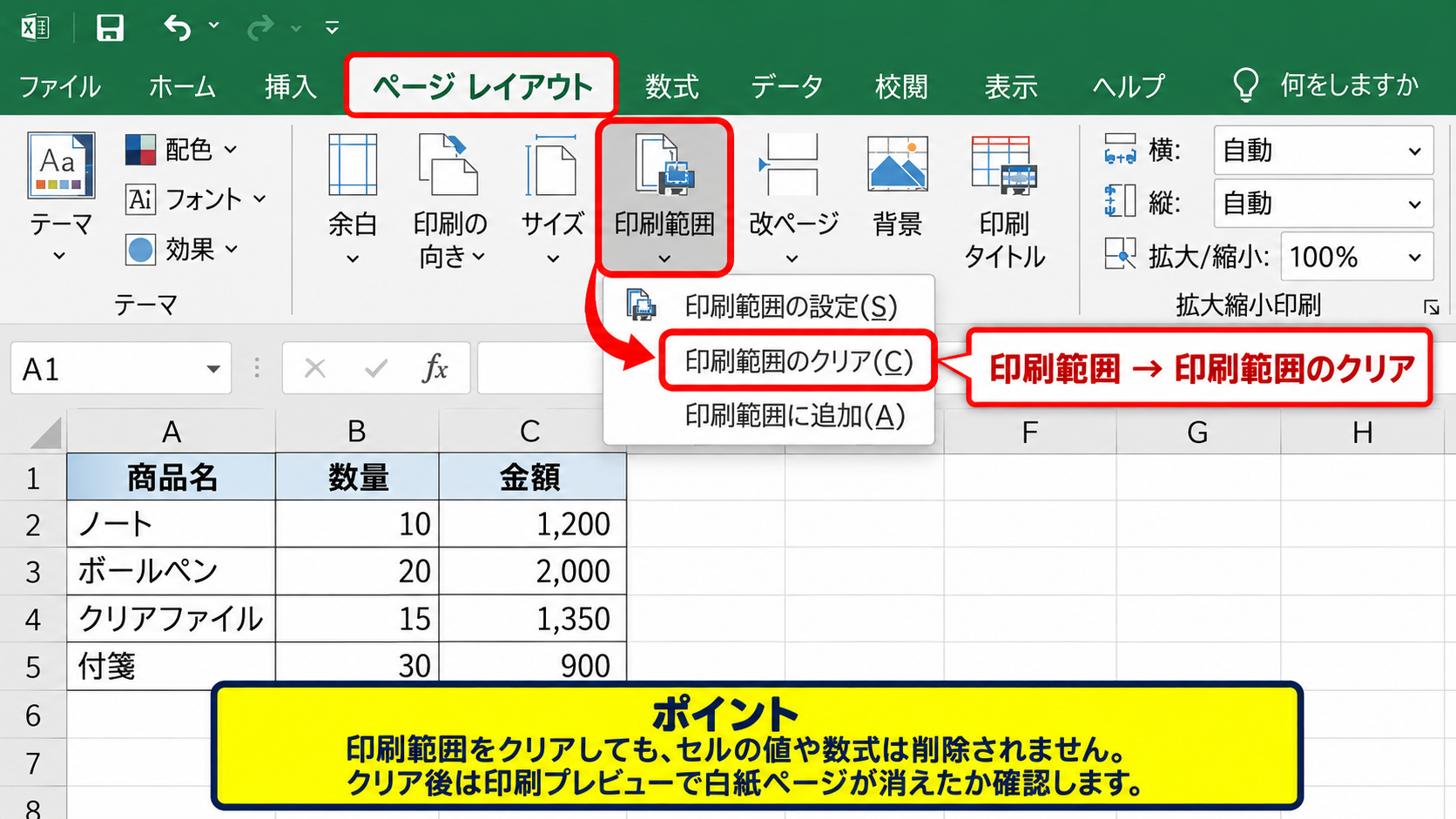Image resolution: width=1456 pixels, height=819 pixels.
Task: Switch to the ファイル tab
Action: tap(60, 86)
